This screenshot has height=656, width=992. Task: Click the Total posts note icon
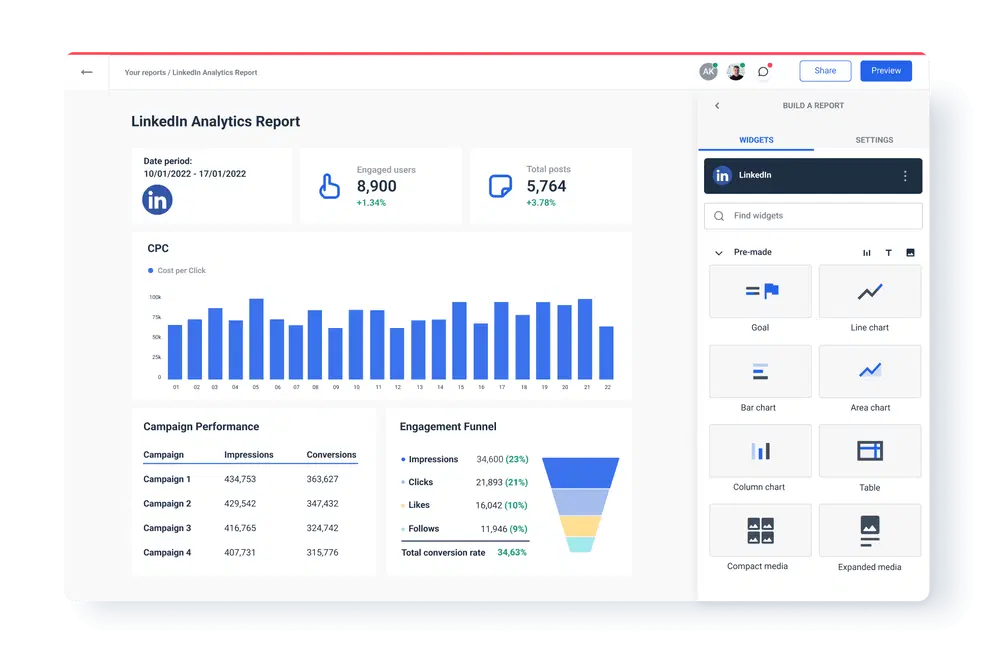[x=500, y=186]
